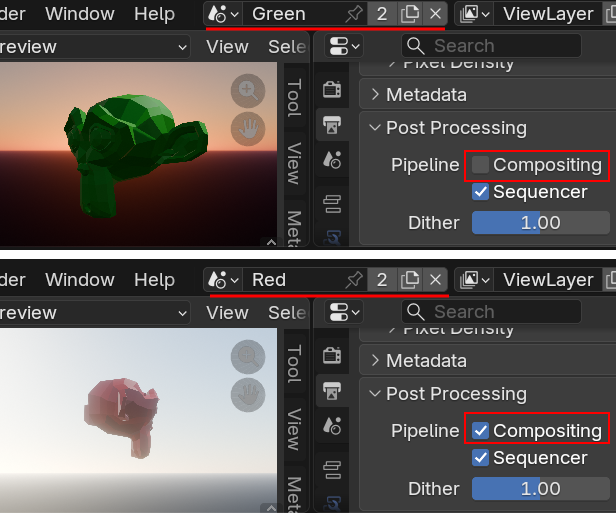Viewport: 616px width, 513px height.
Task: Enable Compositing checkbox in Green scene
Action: click(x=481, y=165)
